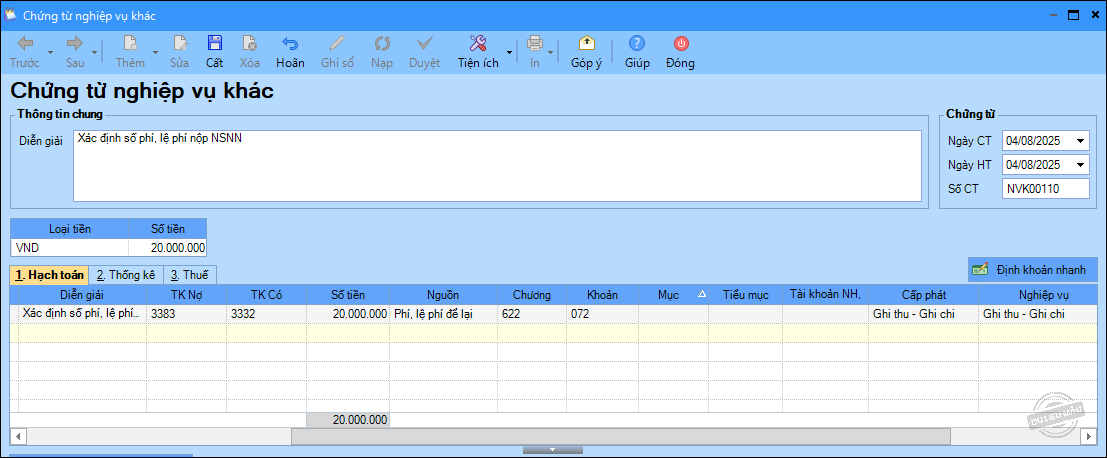Open Tiện ích tools icon
1107x458 pixels.
coord(478,44)
